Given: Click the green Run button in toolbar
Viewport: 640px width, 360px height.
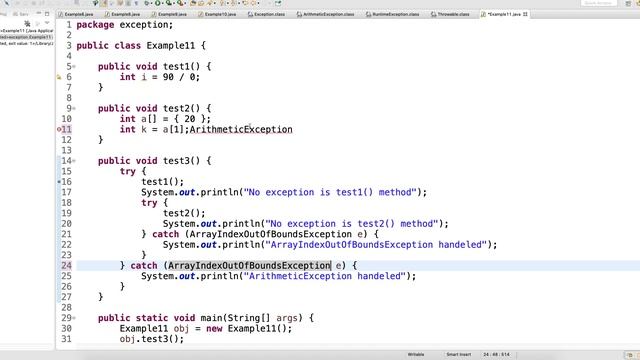Looking at the screenshot, I should point(158,3).
